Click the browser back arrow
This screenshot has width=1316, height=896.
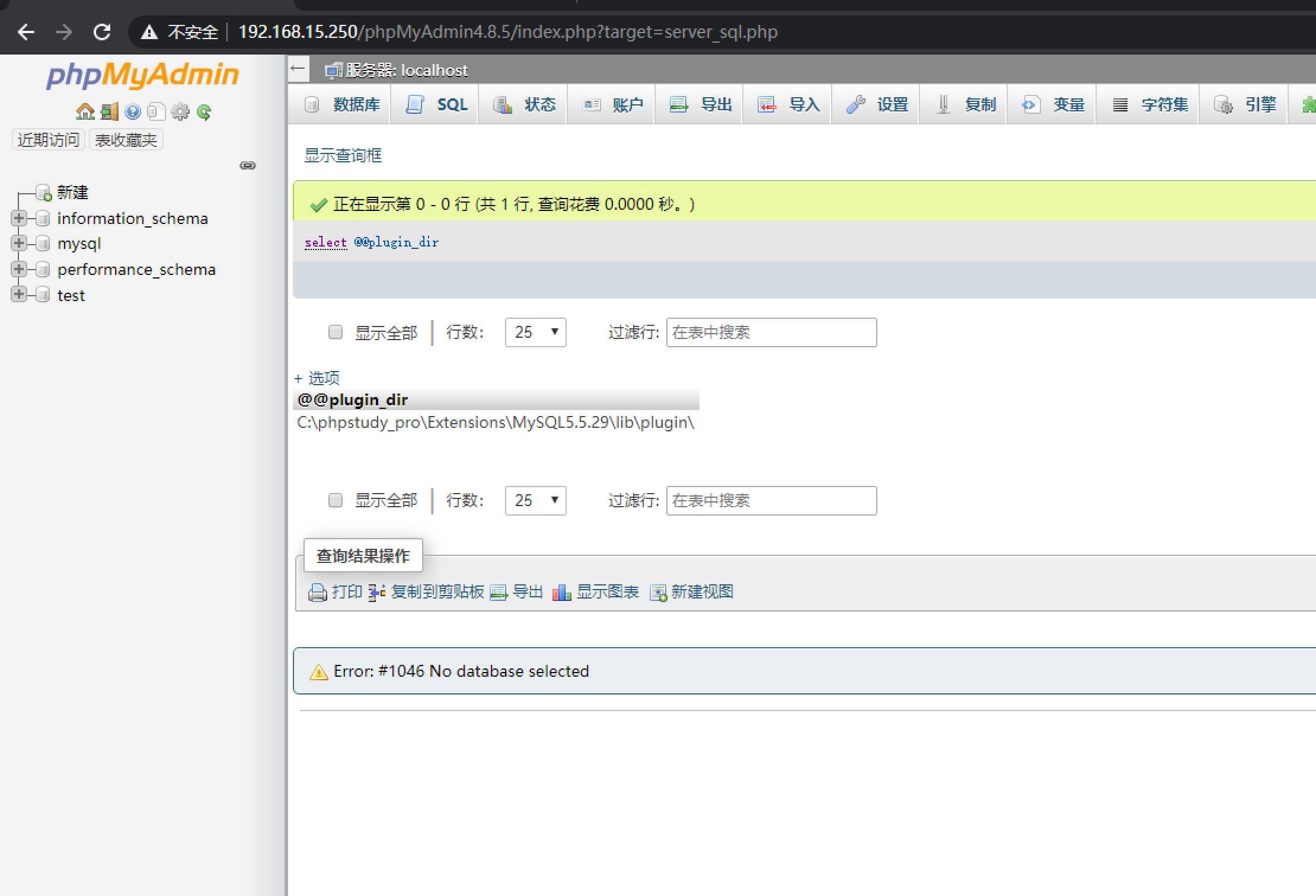[26, 31]
